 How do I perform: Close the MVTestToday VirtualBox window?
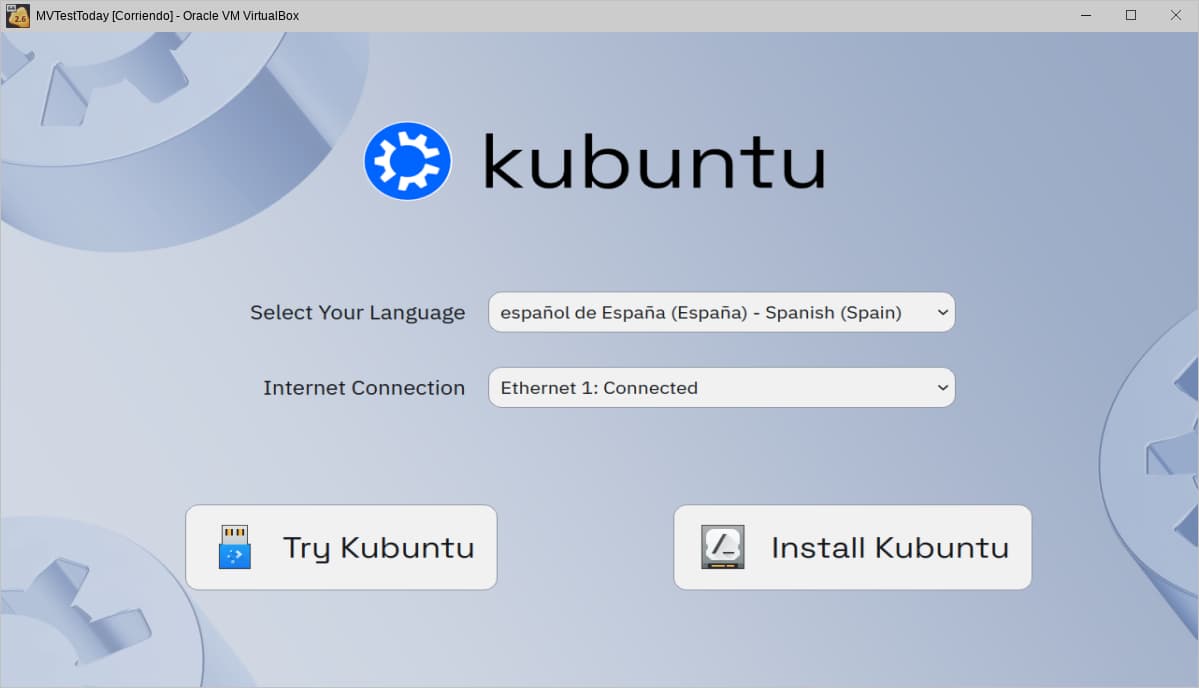tap(1176, 15)
